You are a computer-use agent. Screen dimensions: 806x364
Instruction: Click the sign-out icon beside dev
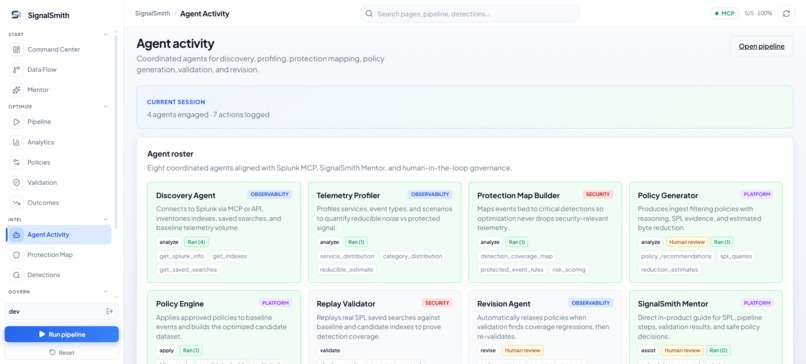(109, 311)
